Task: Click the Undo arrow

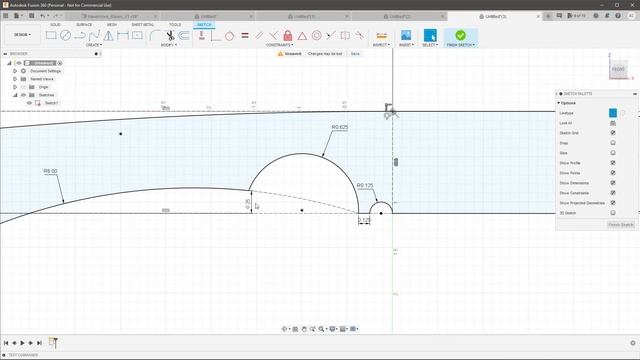Action: coord(42,16)
